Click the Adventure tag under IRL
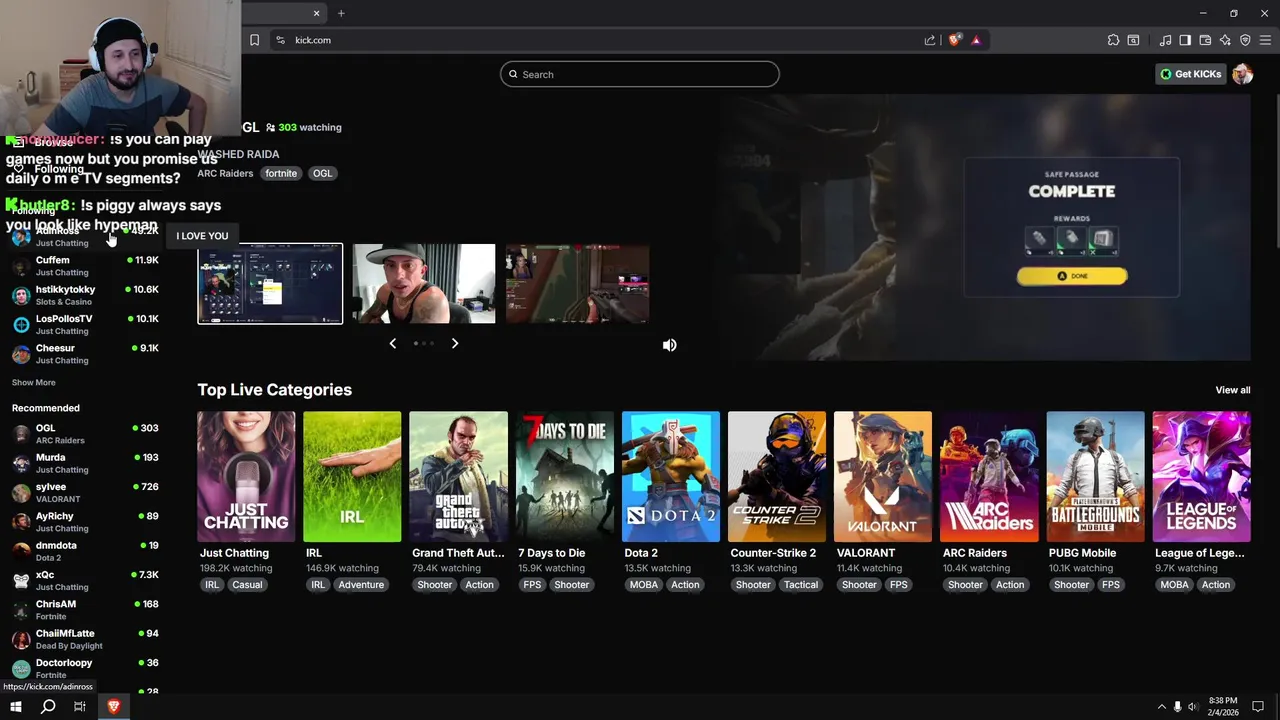The height and width of the screenshot is (720, 1280). click(361, 585)
